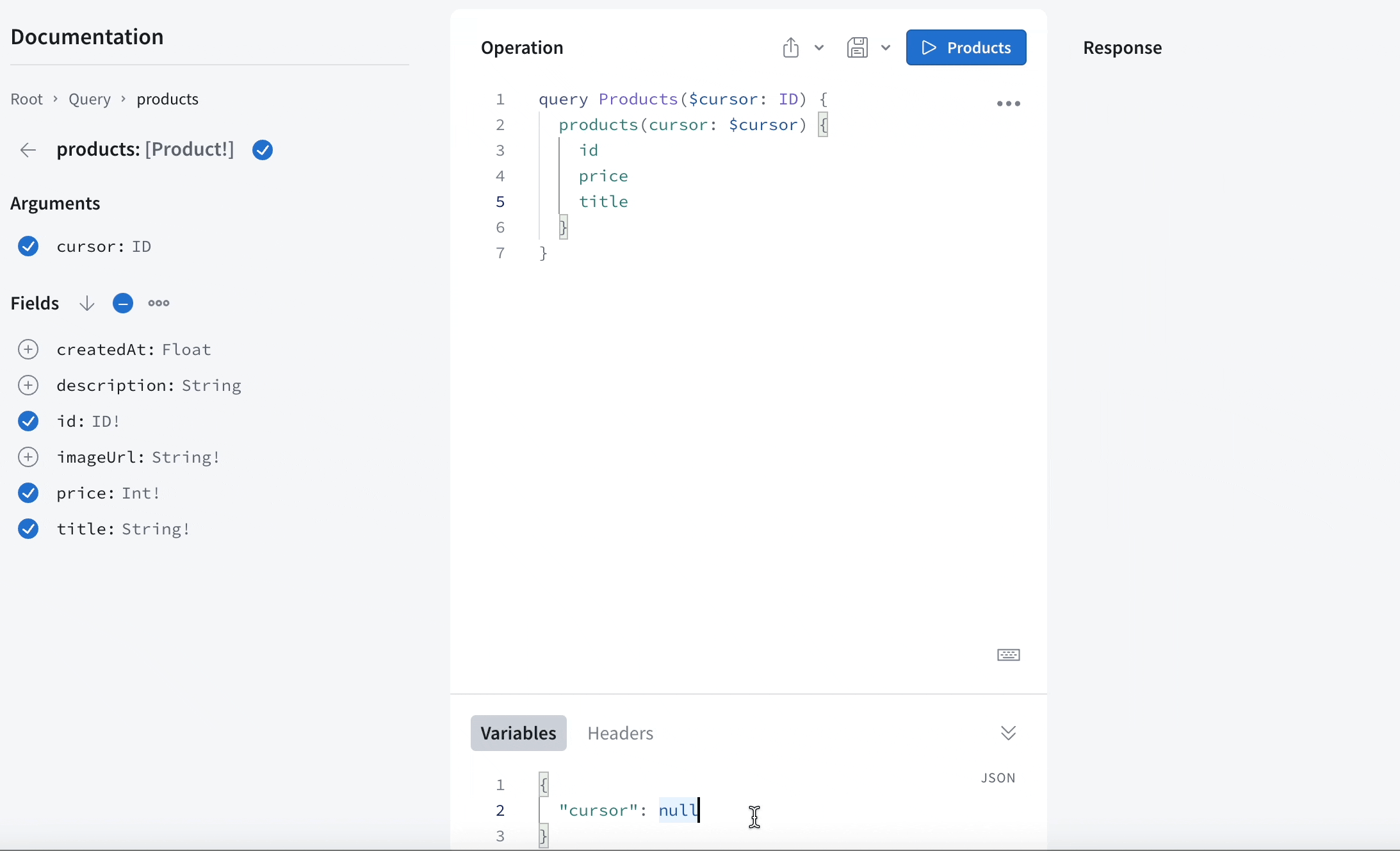1400x851 pixels.
Task: Click the save operation icon
Action: pos(858,47)
